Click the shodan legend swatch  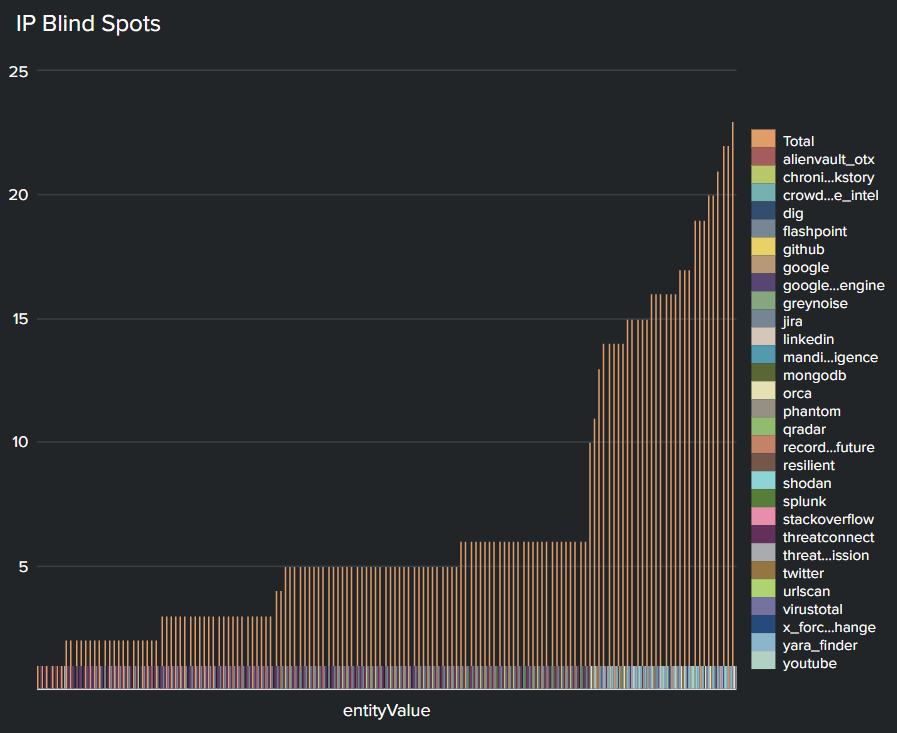pos(763,481)
